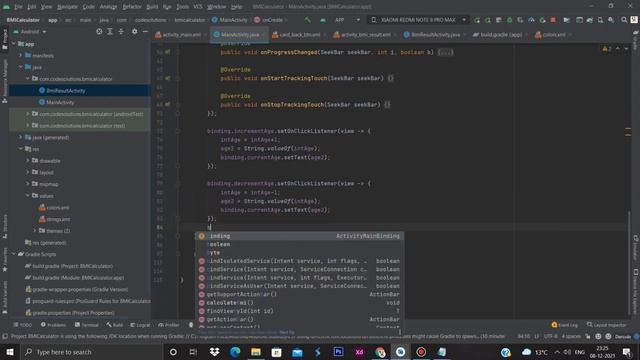Click the red Stop button in toolbar
The height and width of the screenshot is (360, 640).
coord(553,20)
